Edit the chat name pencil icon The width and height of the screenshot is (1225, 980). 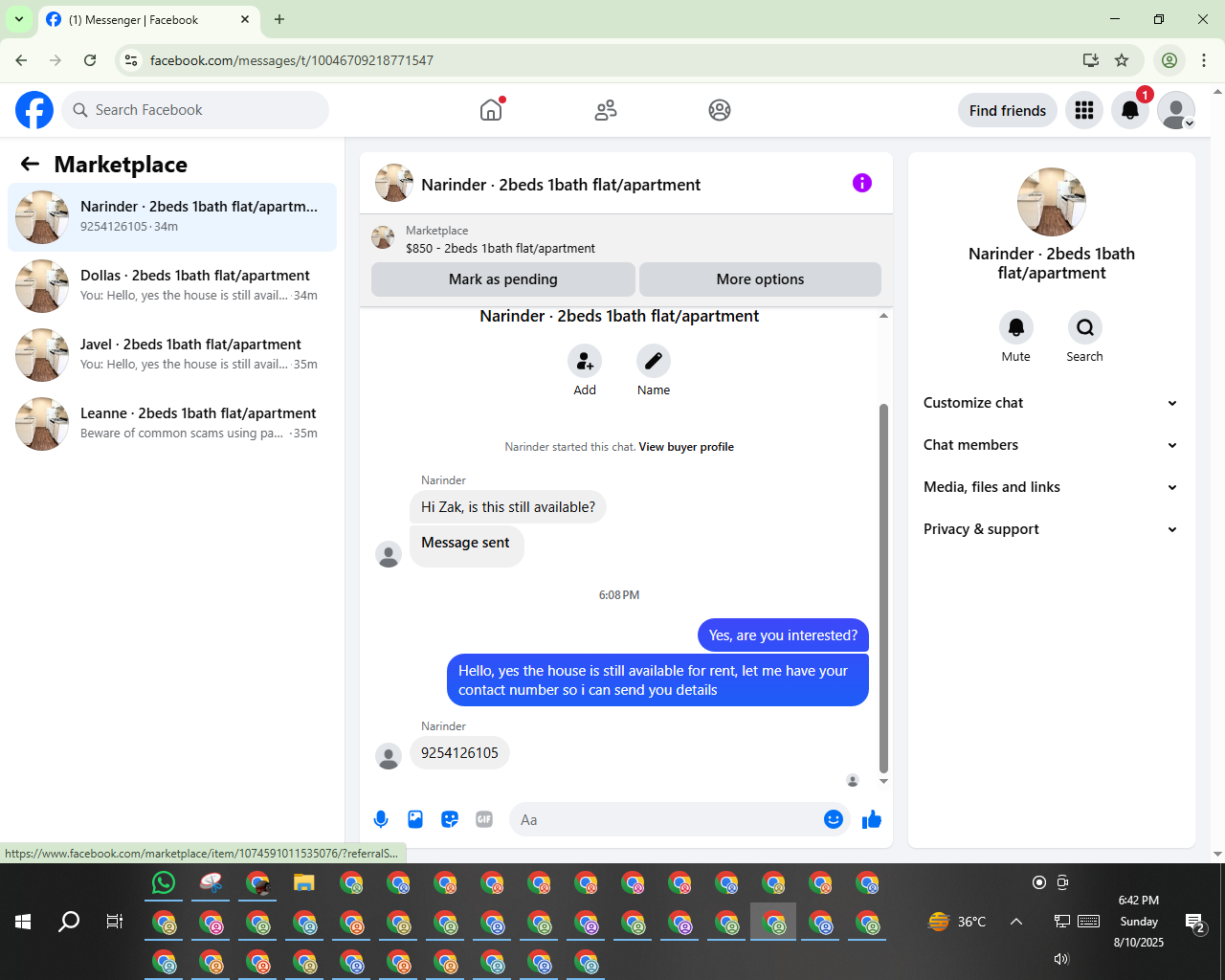[x=654, y=361]
